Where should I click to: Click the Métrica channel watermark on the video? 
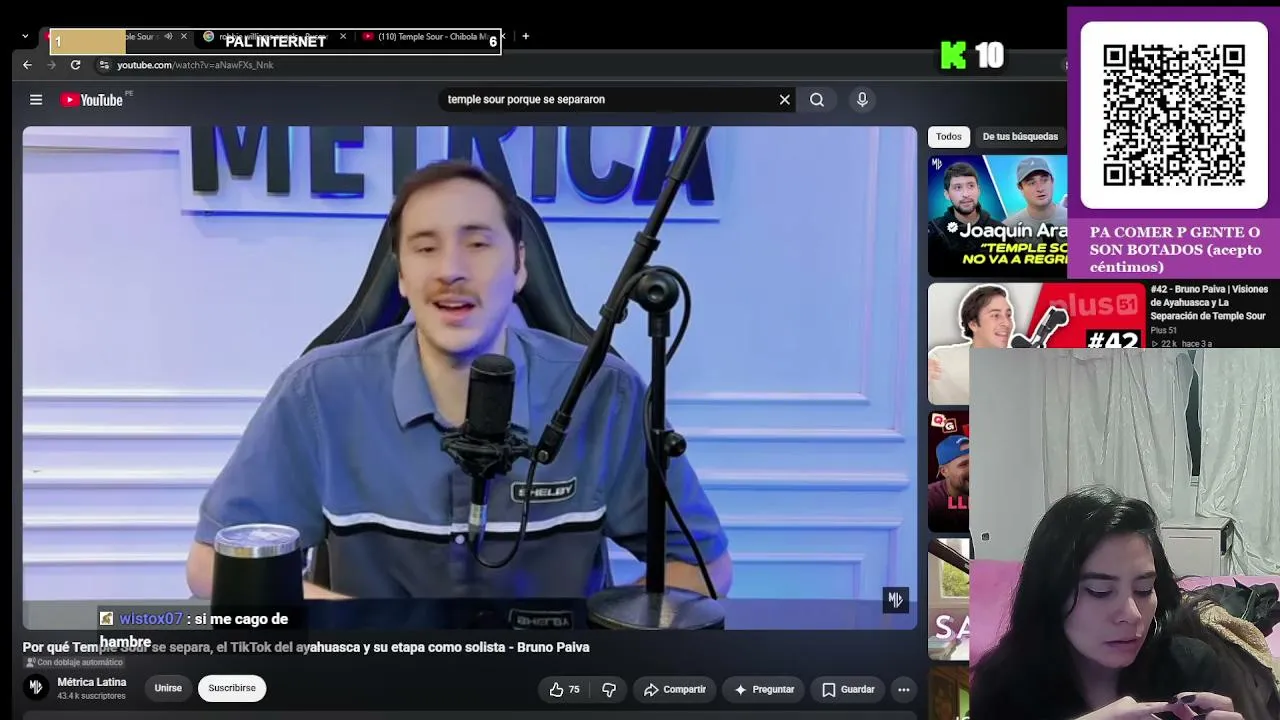pyautogui.click(x=895, y=599)
